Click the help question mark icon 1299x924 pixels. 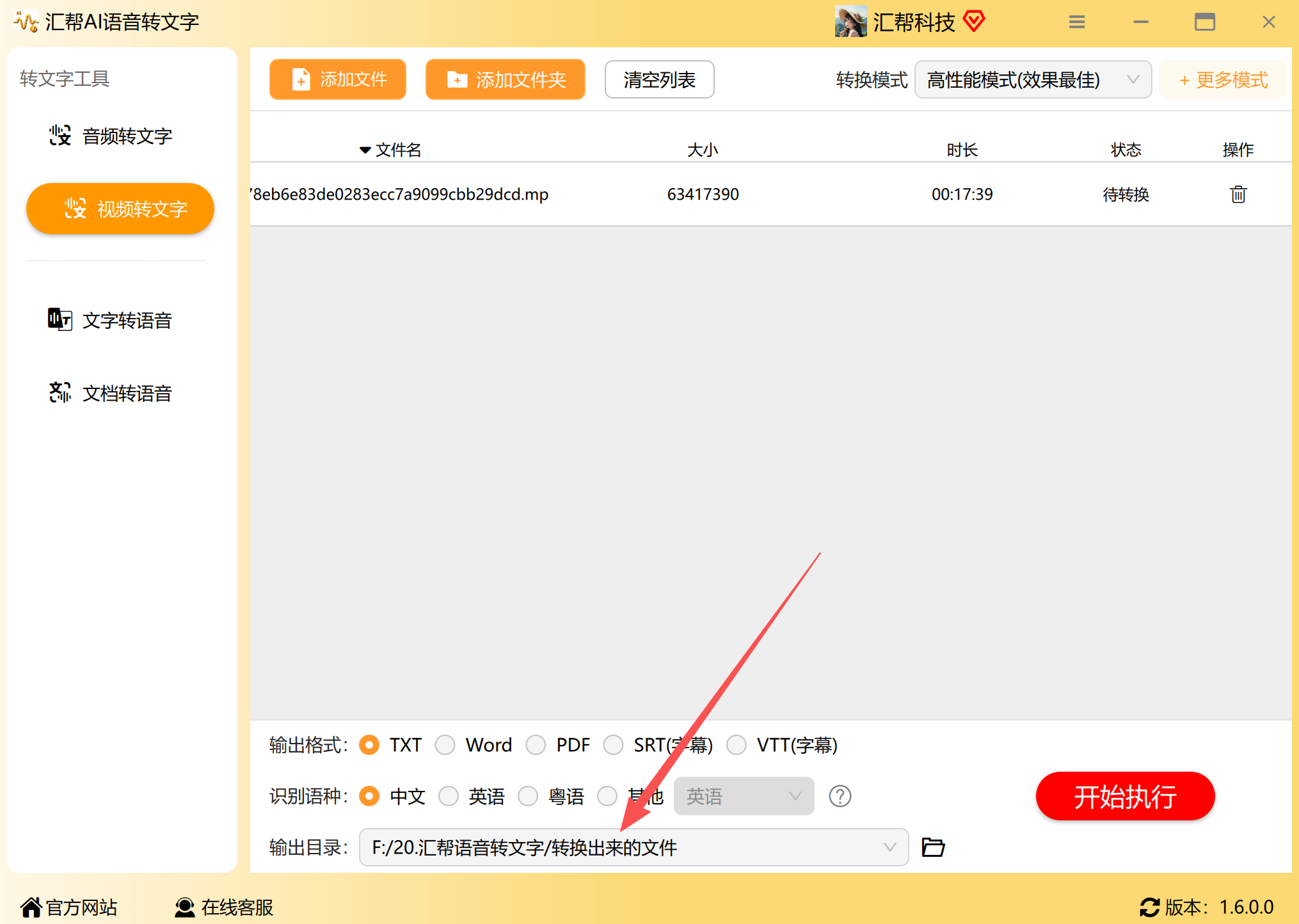840,796
